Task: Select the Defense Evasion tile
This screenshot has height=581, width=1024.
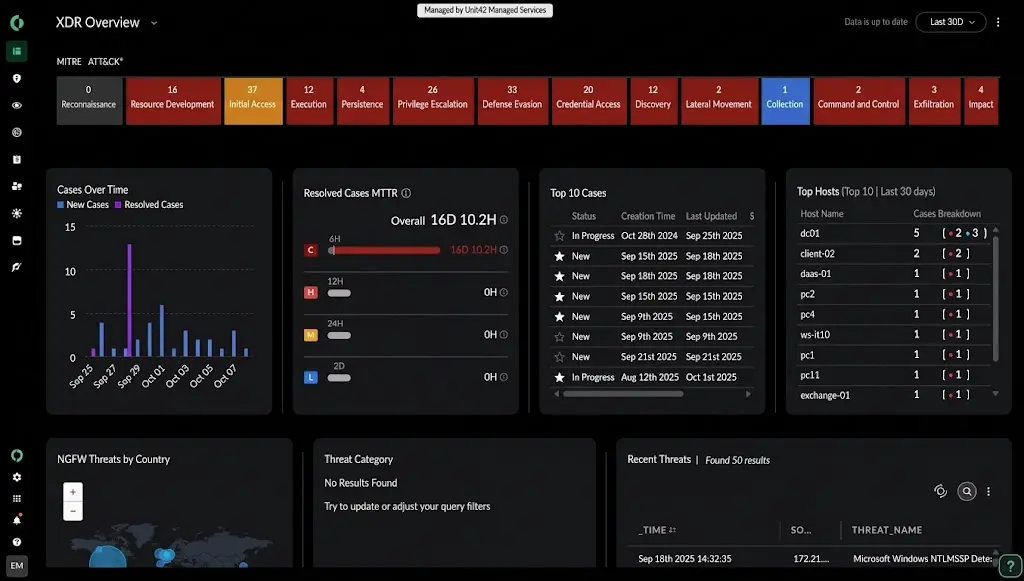Action: tap(513, 101)
